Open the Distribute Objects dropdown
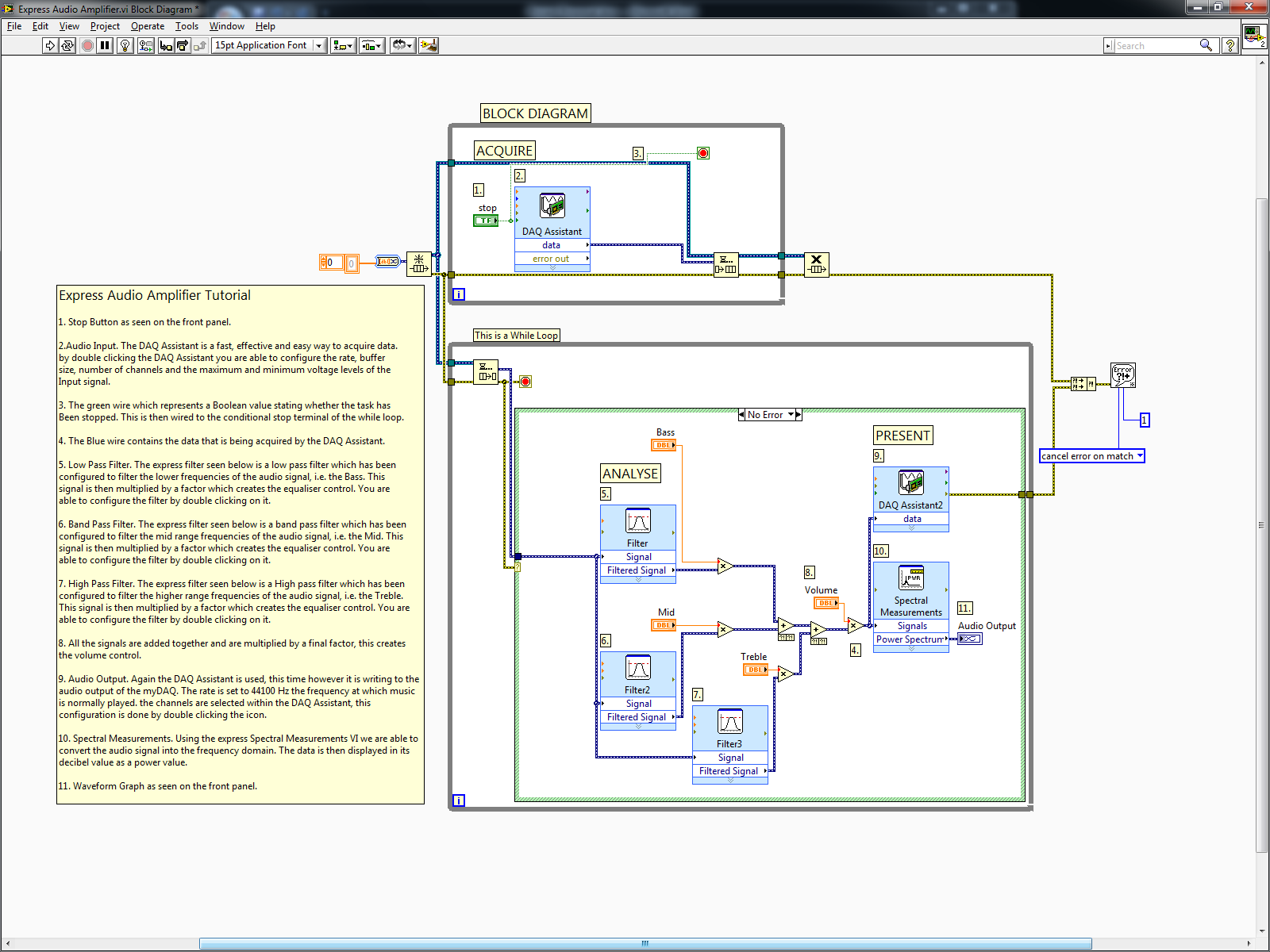The image size is (1270, 952). (x=371, y=45)
